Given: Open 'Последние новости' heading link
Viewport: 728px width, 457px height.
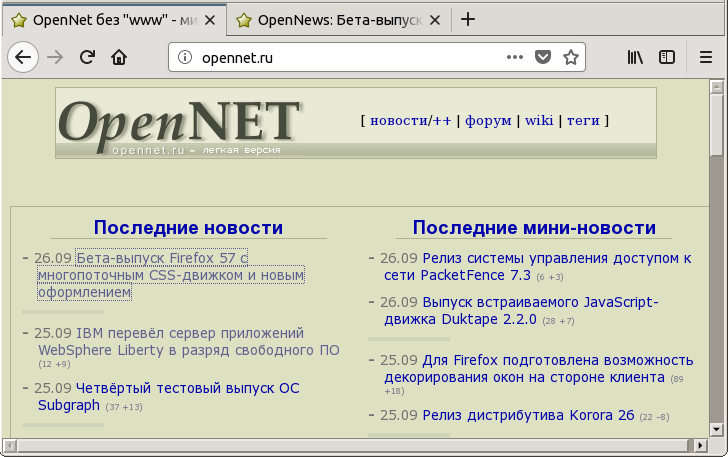Looking at the screenshot, I should pos(188,228).
